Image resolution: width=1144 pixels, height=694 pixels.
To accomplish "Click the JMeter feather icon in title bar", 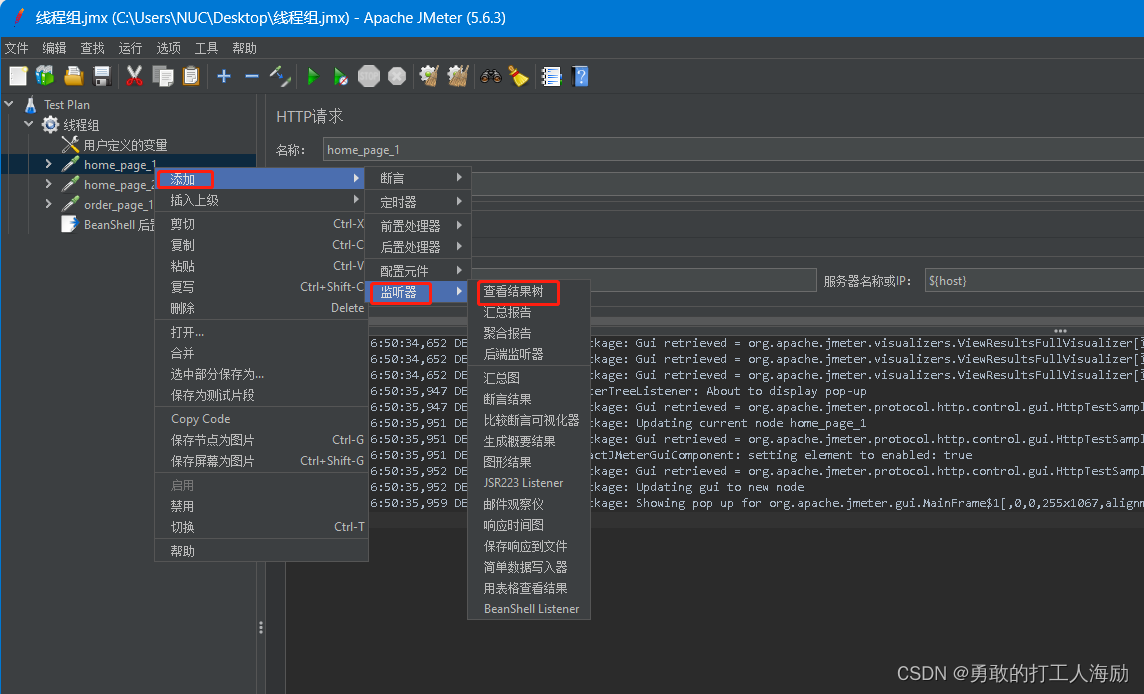I will click(x=18, y=18).
